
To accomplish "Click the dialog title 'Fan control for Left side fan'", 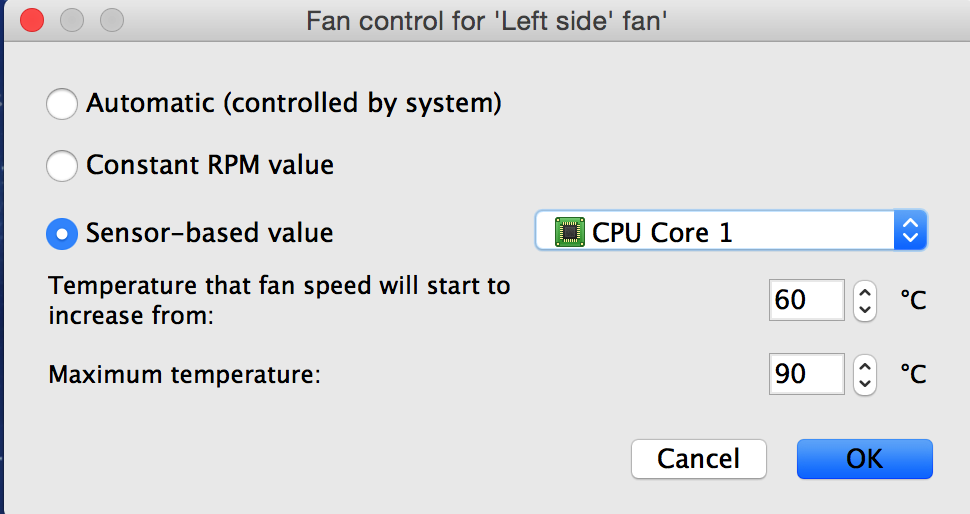I will [x=487, y=21].
